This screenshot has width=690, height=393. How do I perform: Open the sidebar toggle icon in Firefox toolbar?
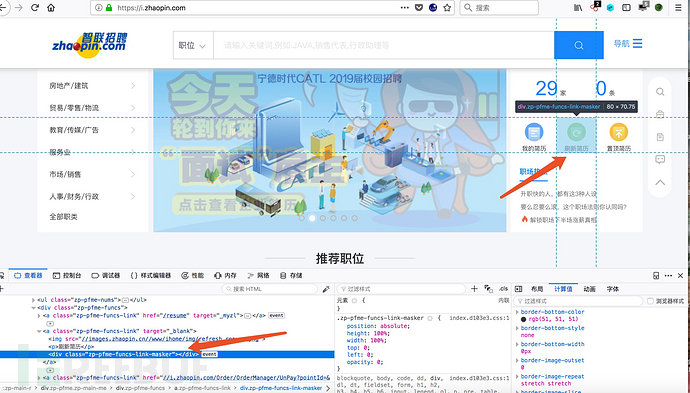pos(626,7)
